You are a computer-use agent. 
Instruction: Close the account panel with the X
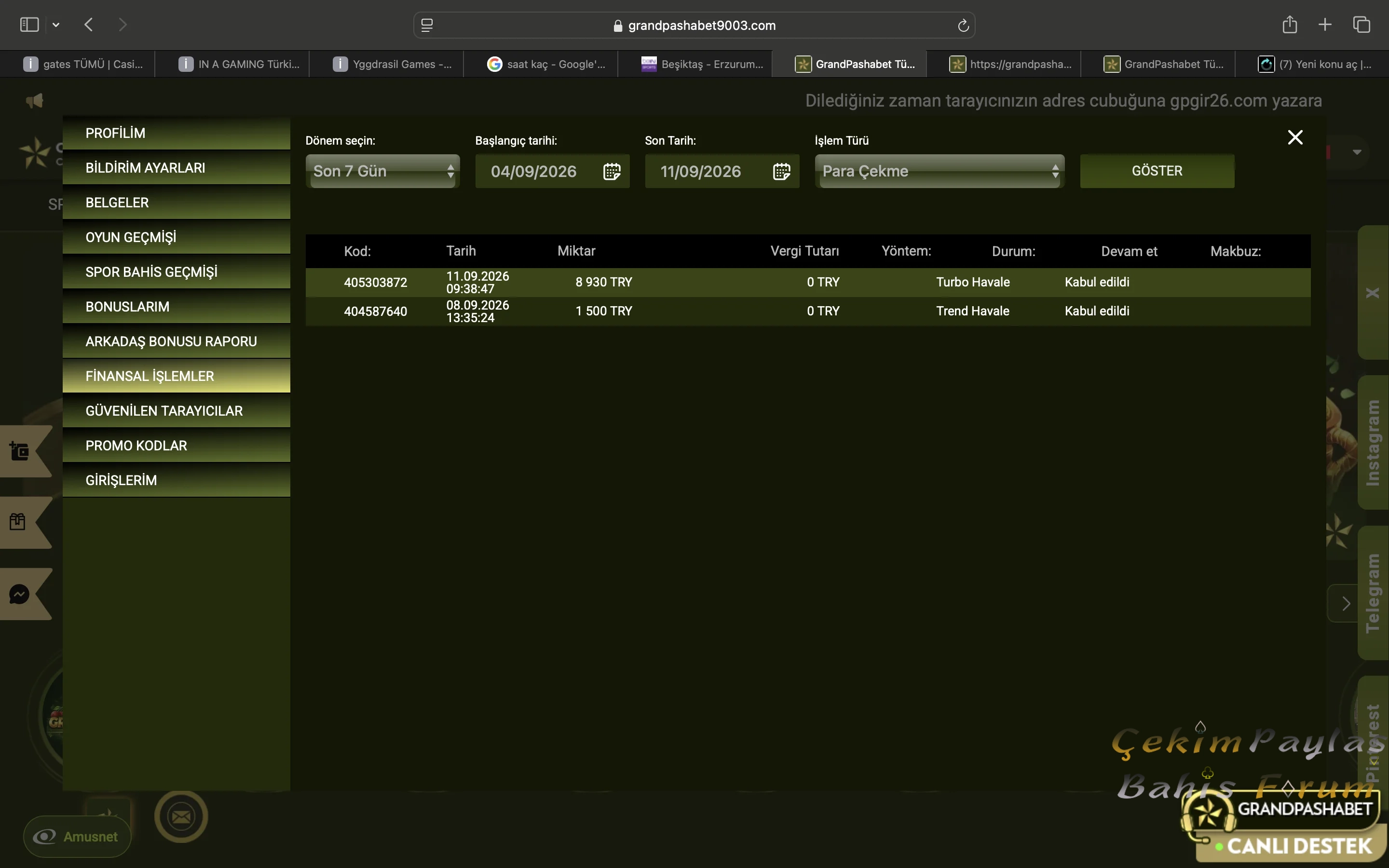click(x=1295, y=137)
